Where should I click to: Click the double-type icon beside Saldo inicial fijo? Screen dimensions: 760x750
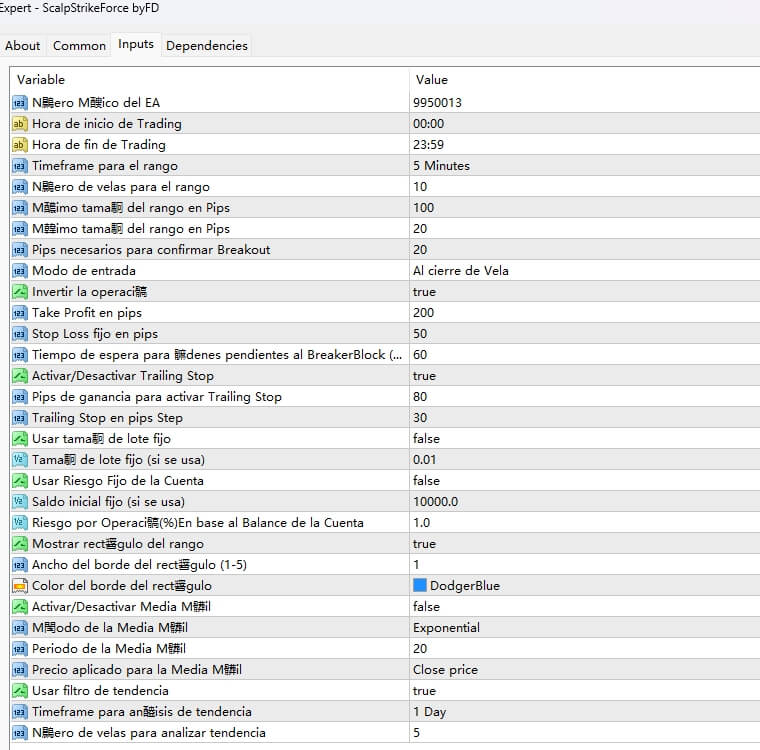(20, 502)
